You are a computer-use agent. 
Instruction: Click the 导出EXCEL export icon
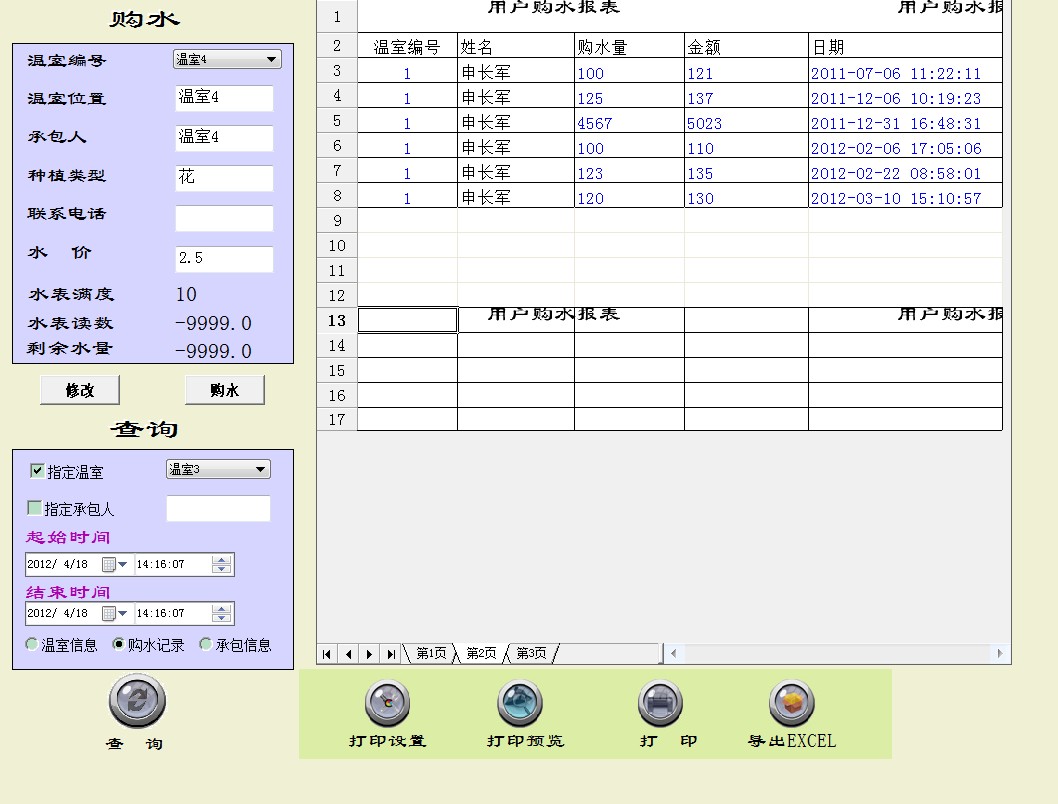click(x=791, y=703)
